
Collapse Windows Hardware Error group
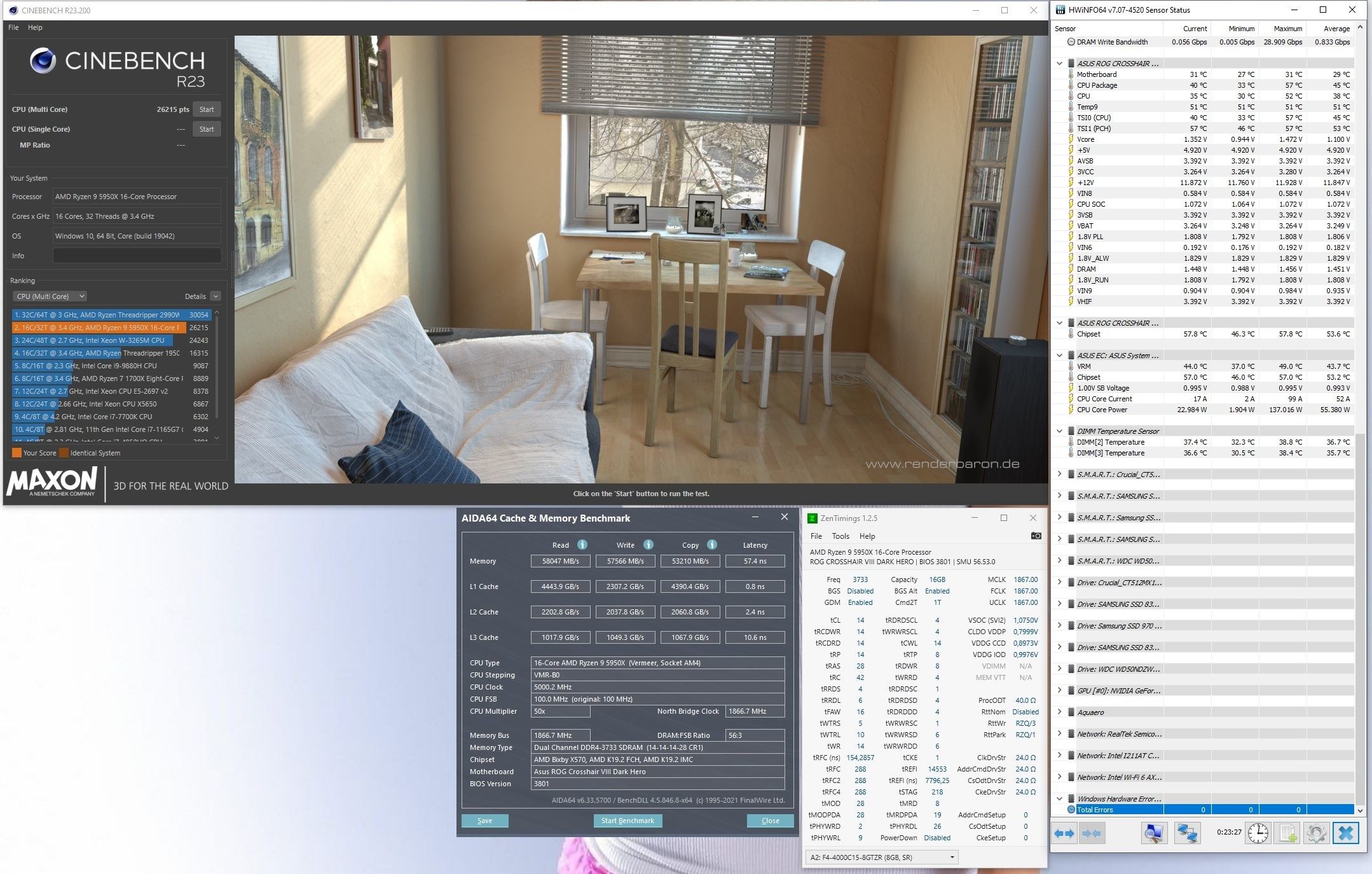coord(1059,799)
